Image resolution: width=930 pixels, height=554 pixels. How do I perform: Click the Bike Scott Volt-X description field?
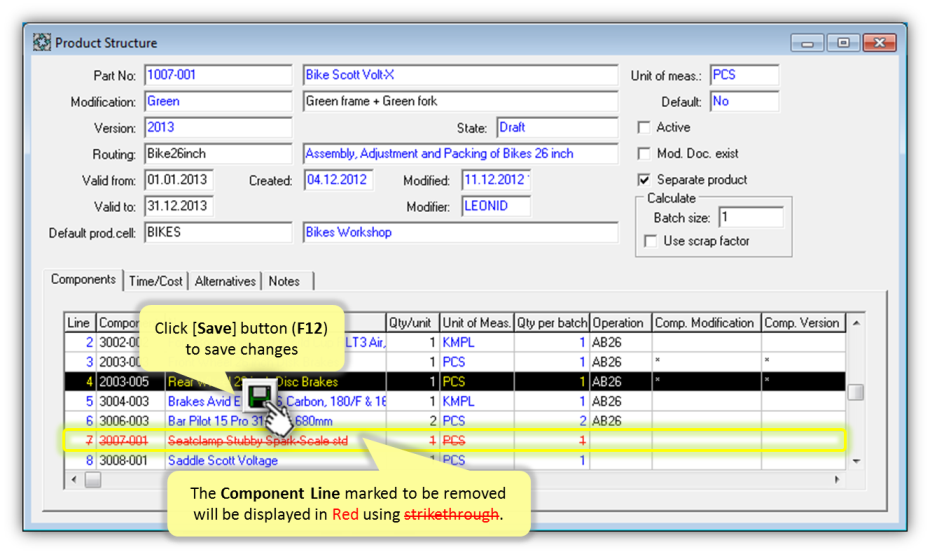pos(460,75)
